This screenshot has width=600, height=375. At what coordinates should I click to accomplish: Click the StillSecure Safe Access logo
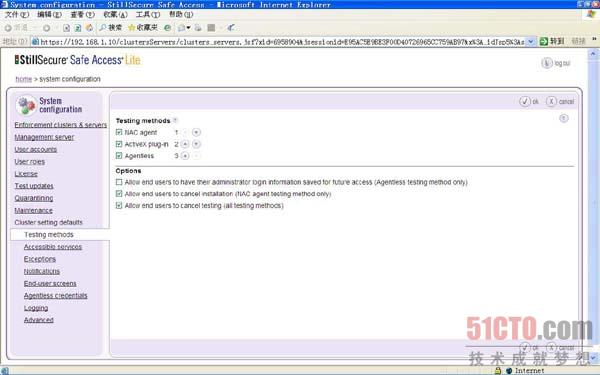78,60
